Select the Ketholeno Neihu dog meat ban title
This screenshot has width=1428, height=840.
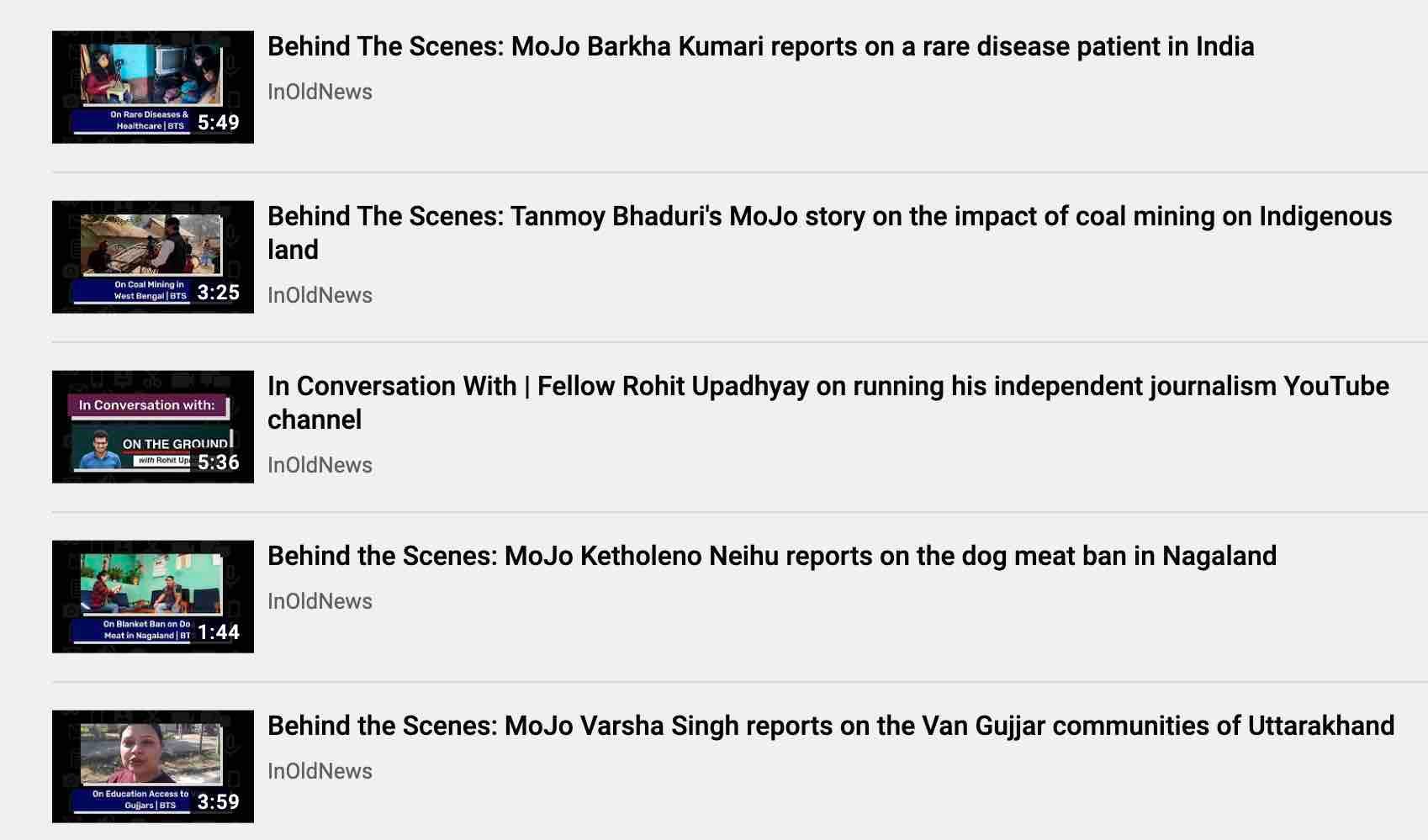point(771,556)
